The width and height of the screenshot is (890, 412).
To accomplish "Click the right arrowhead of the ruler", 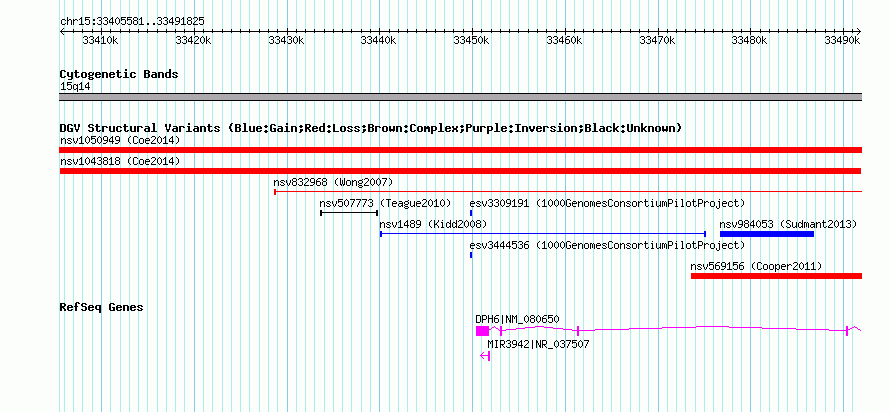I will tap(859, 31).
